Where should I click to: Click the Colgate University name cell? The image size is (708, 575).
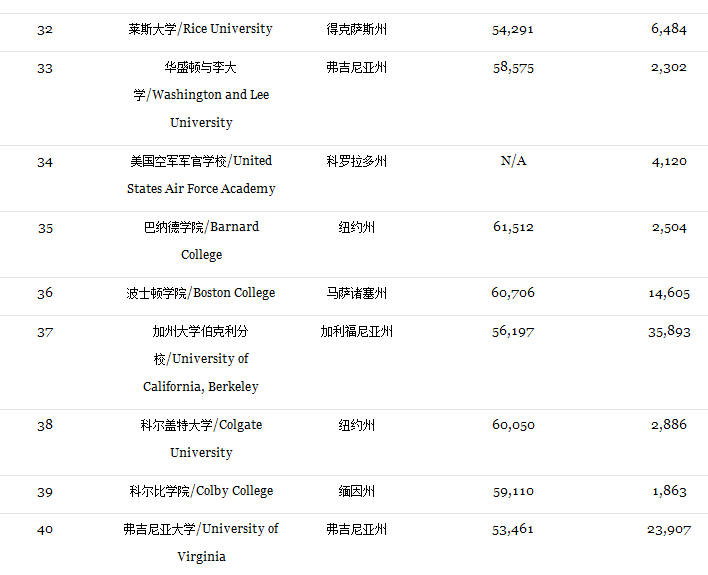200,438
